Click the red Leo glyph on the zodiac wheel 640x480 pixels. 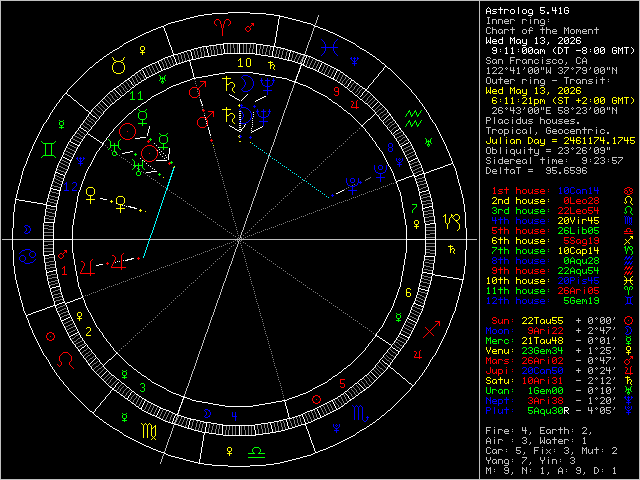tap(66, 360)
